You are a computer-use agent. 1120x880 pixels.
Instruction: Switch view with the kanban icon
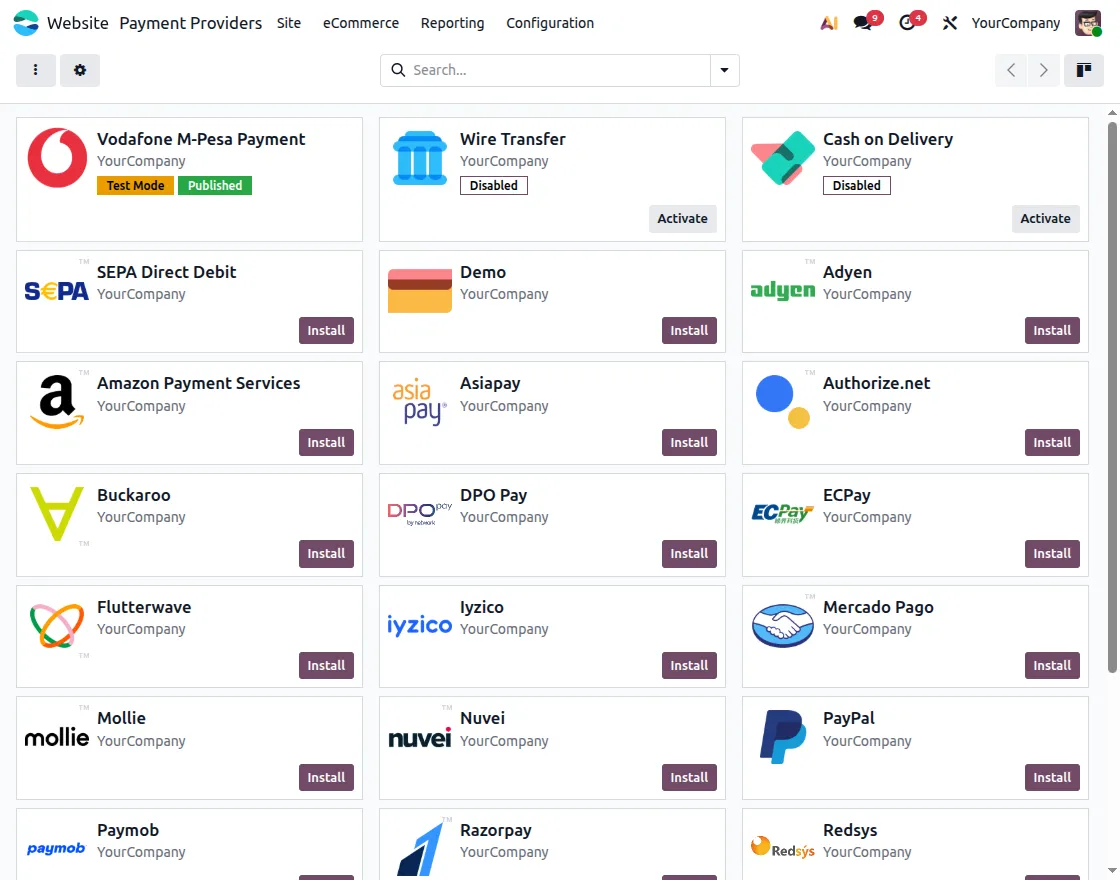(1084, 70)
